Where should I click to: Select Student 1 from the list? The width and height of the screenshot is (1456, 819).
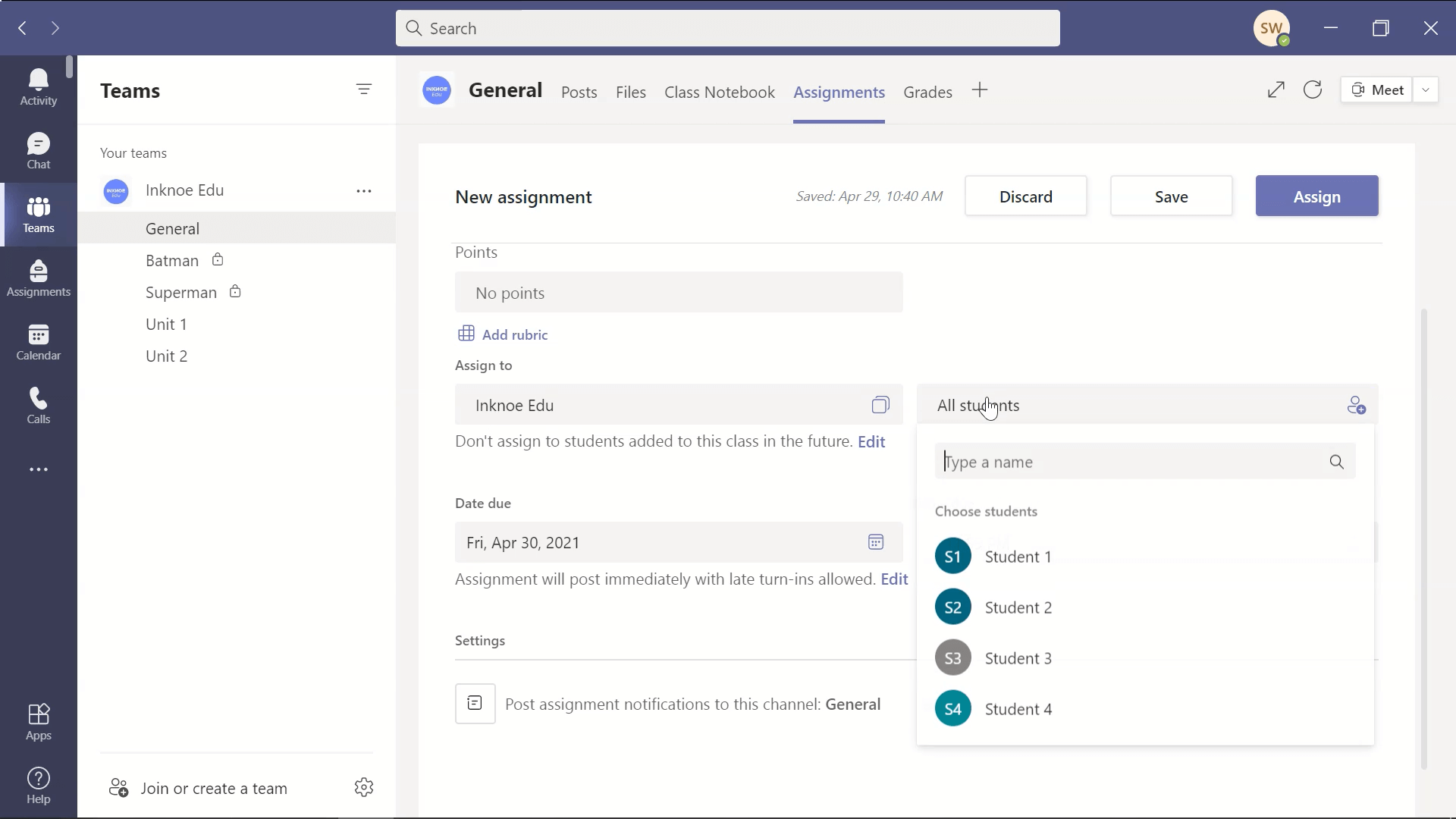(1019, 556)
